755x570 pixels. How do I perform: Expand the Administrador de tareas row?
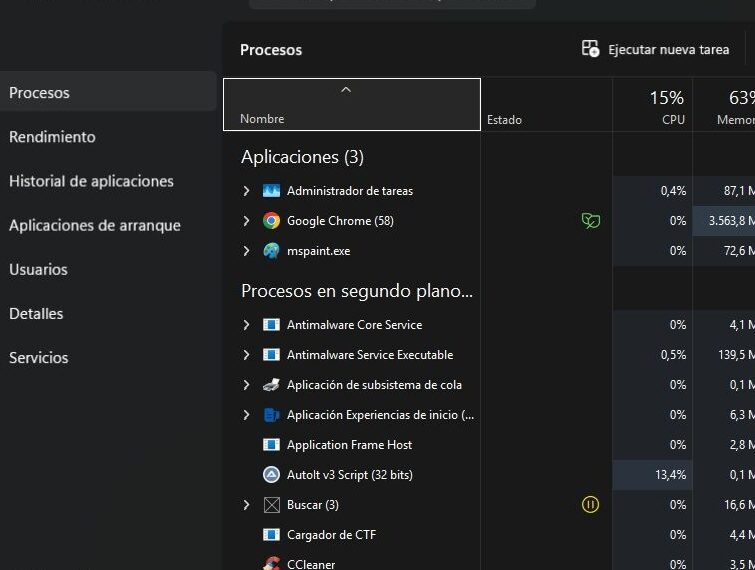246,191
